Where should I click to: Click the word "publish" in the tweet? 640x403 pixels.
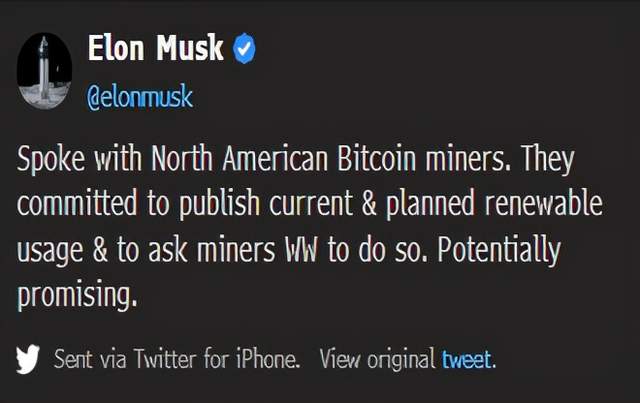[x=210, y=205]
